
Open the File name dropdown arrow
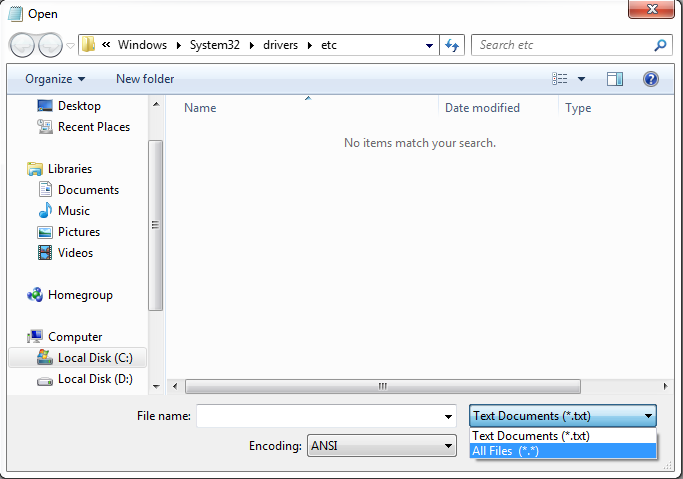pyautogui.click(x=448, y=417)
